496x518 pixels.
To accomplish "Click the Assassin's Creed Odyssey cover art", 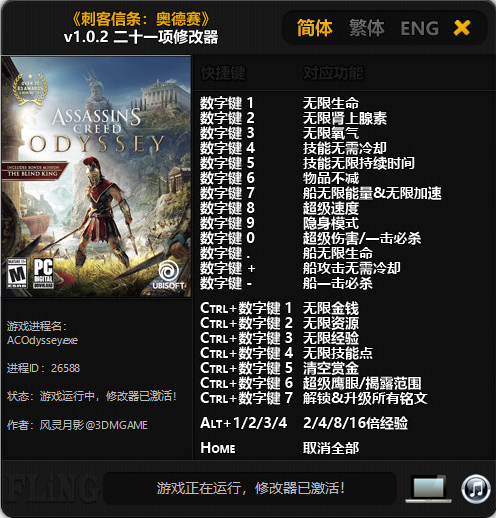I will click(x=96, y=176).
